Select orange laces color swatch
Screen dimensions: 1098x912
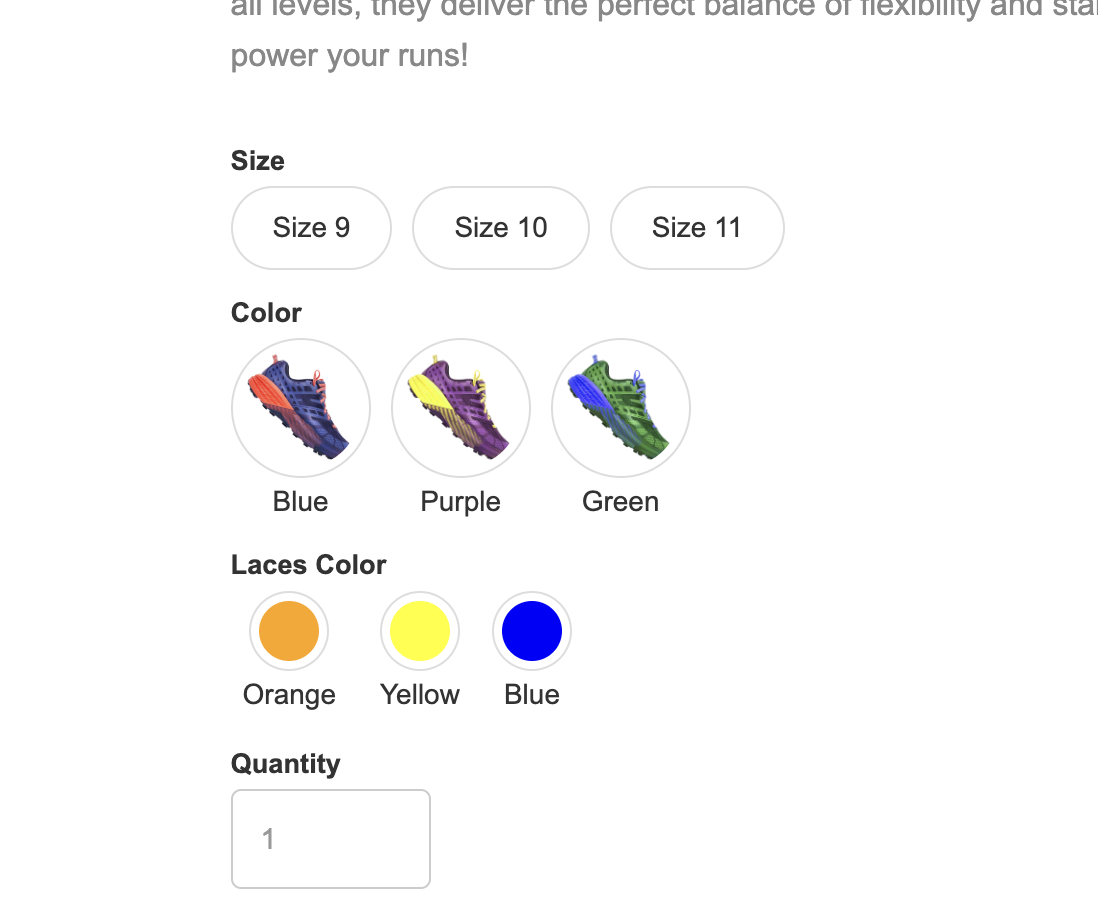tap(289, 631)
